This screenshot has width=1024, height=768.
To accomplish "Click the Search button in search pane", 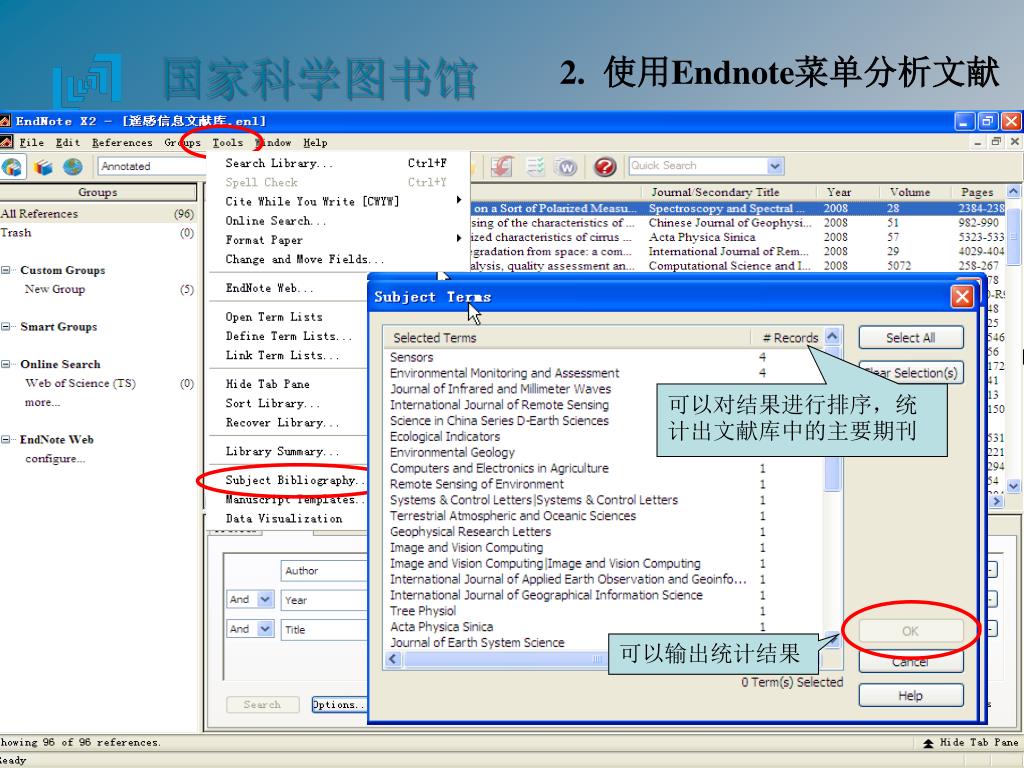I will (x=263, y=705).
